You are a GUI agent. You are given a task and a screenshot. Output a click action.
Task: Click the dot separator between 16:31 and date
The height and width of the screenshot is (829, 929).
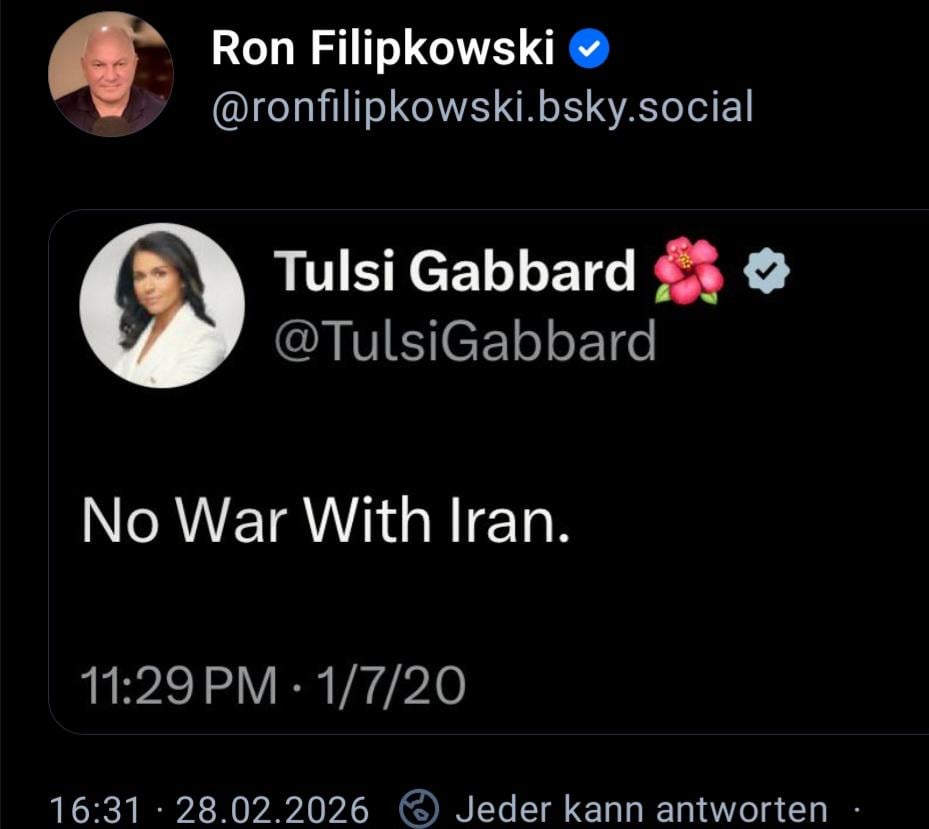[x=157, y=809]
